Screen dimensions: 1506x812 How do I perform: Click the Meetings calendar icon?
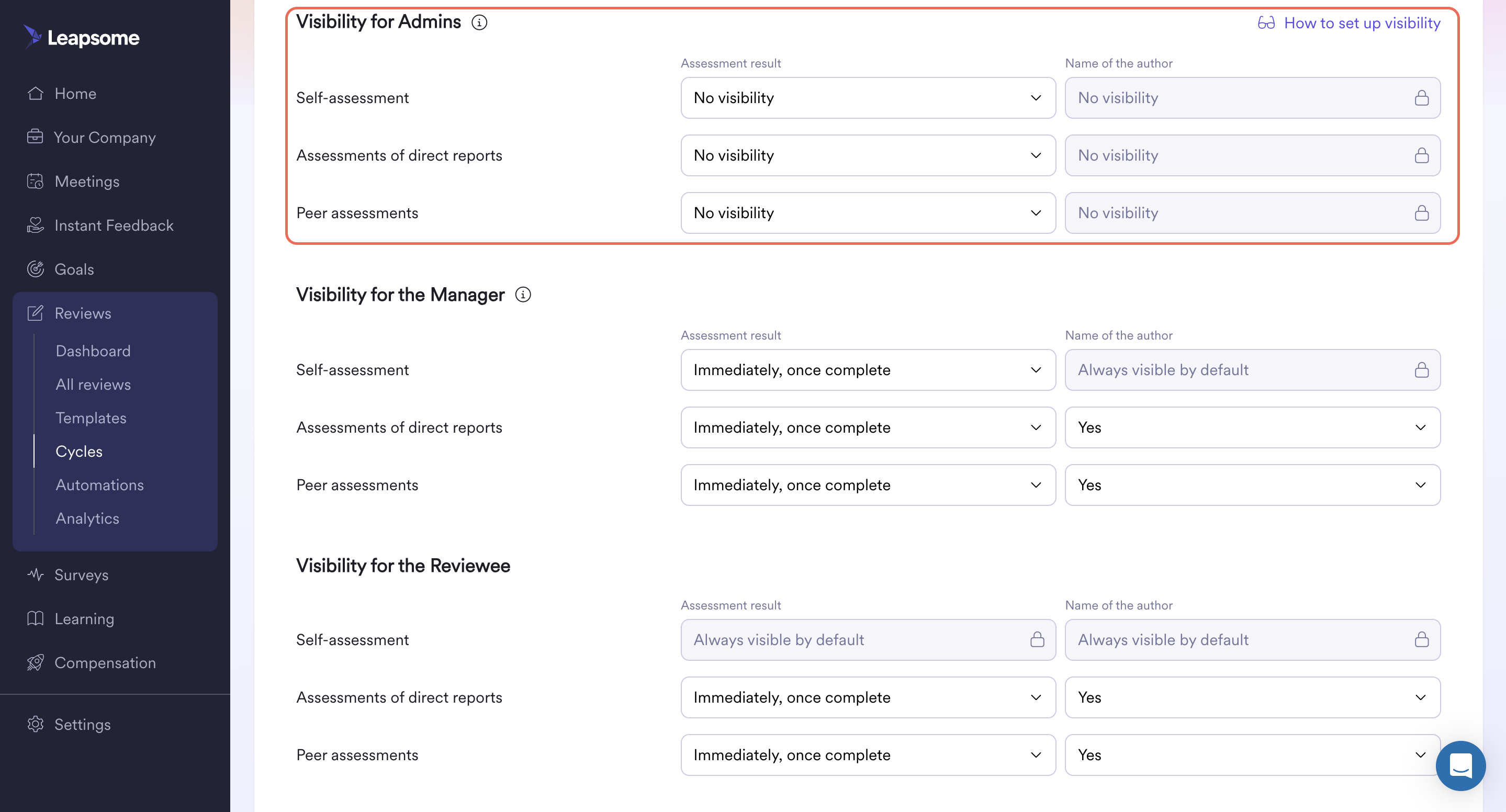click(x=36, y=181)
